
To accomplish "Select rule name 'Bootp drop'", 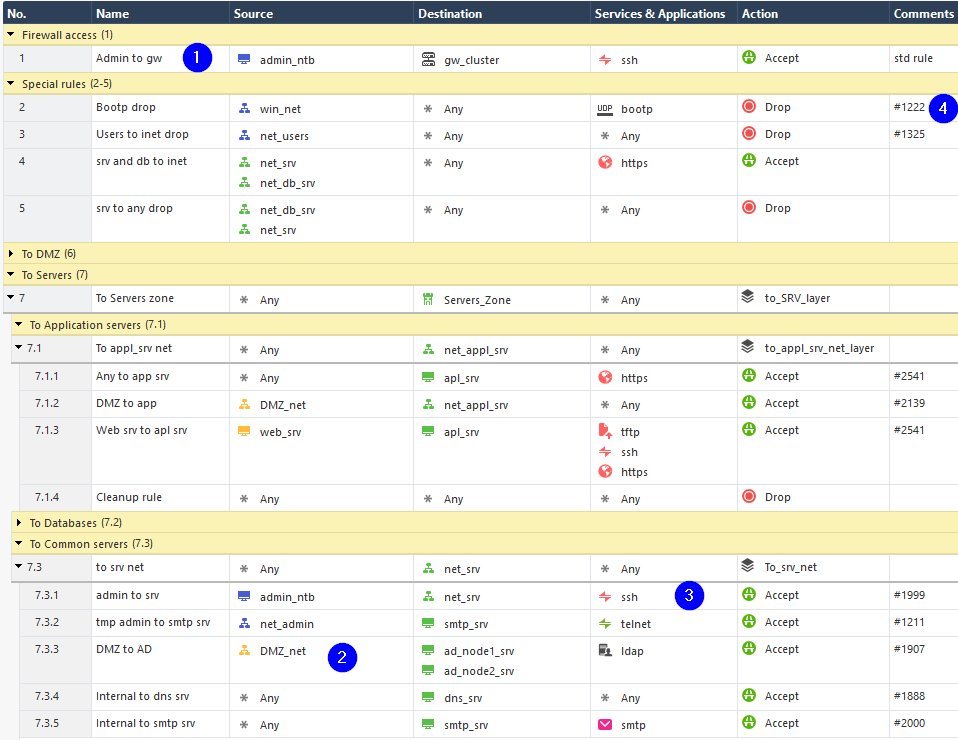I will pyautogui.click(x=126, y=107).
